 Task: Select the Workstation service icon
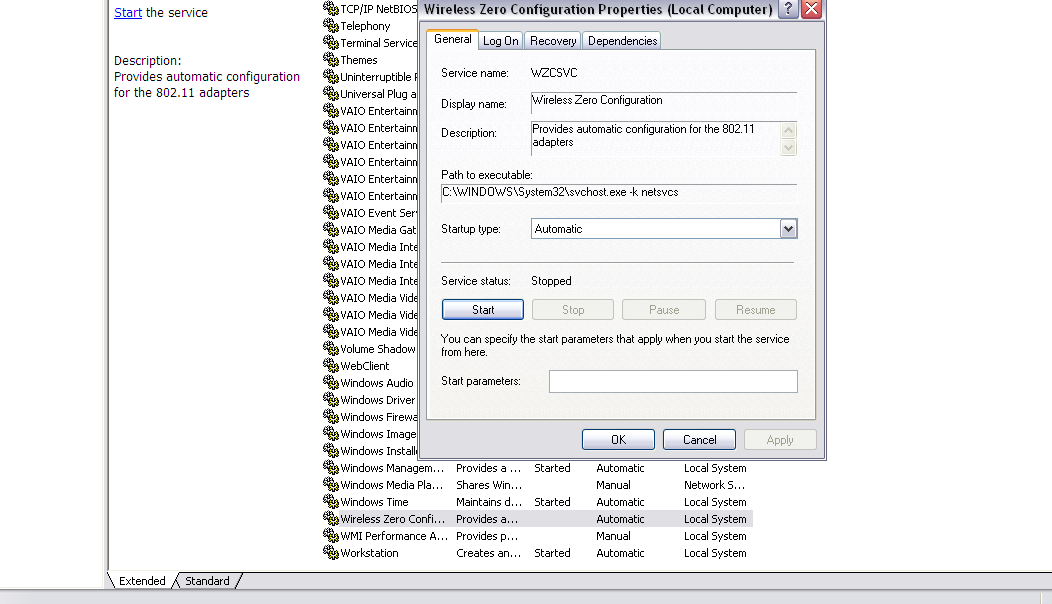[x=331, y=553]
